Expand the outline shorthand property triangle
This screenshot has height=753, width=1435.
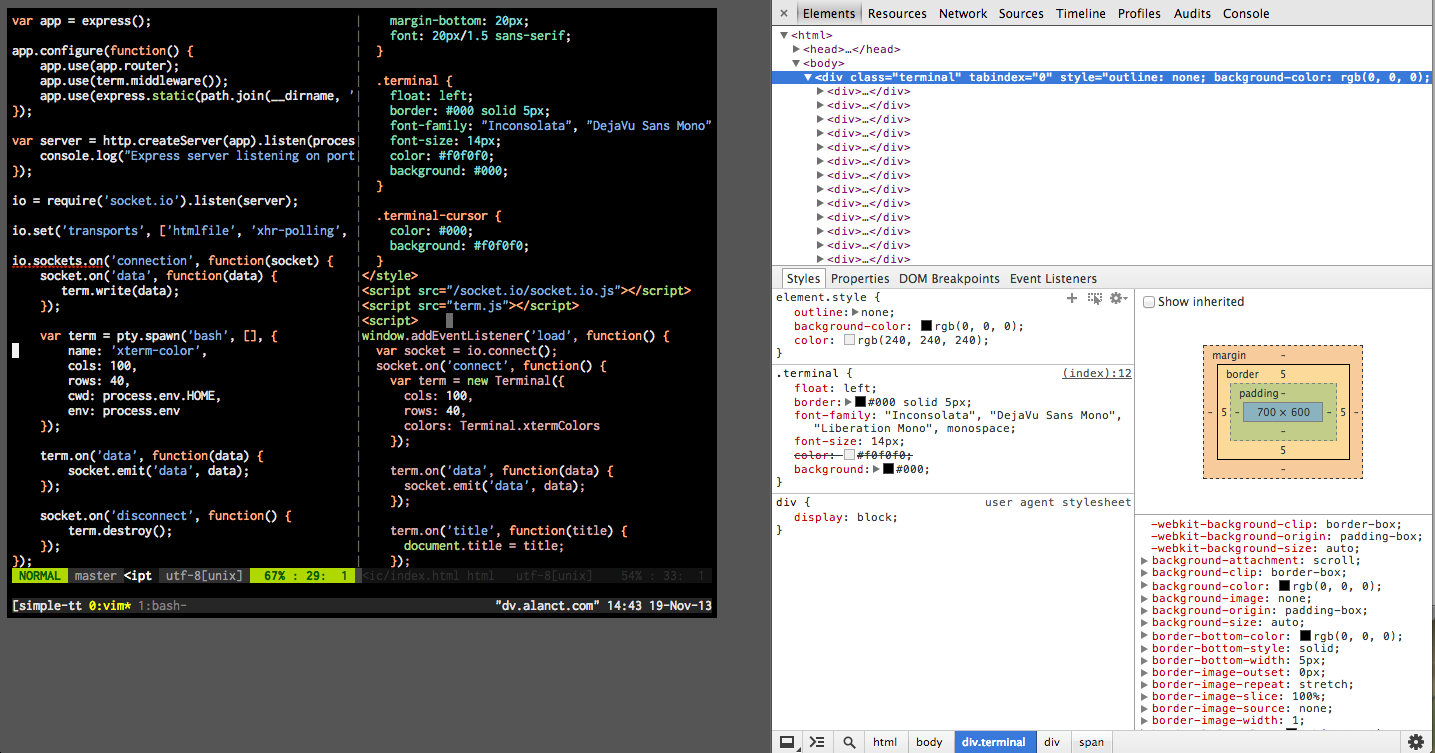[x=855, y=312]
